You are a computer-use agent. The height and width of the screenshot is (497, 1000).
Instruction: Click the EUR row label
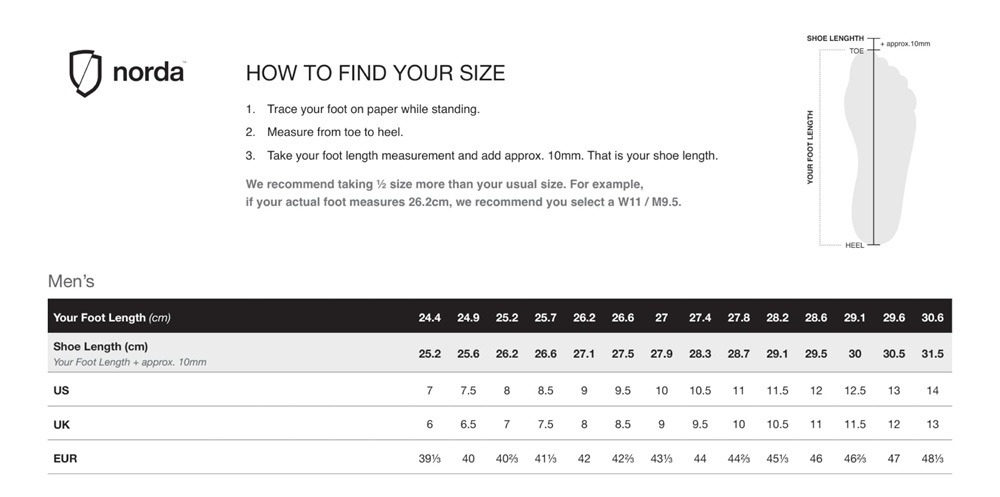coord(65,458)
